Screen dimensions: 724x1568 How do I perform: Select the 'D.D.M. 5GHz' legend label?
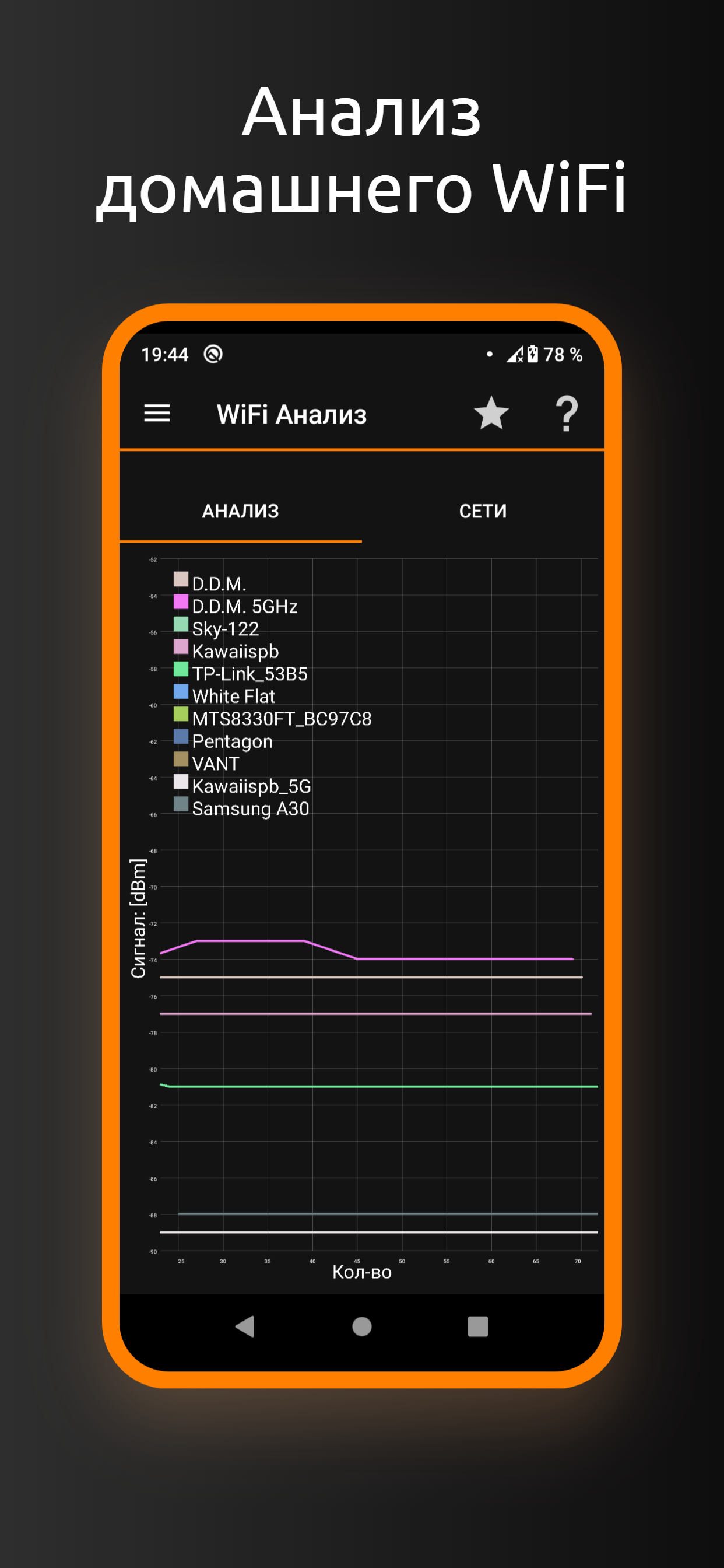(245, 606)
